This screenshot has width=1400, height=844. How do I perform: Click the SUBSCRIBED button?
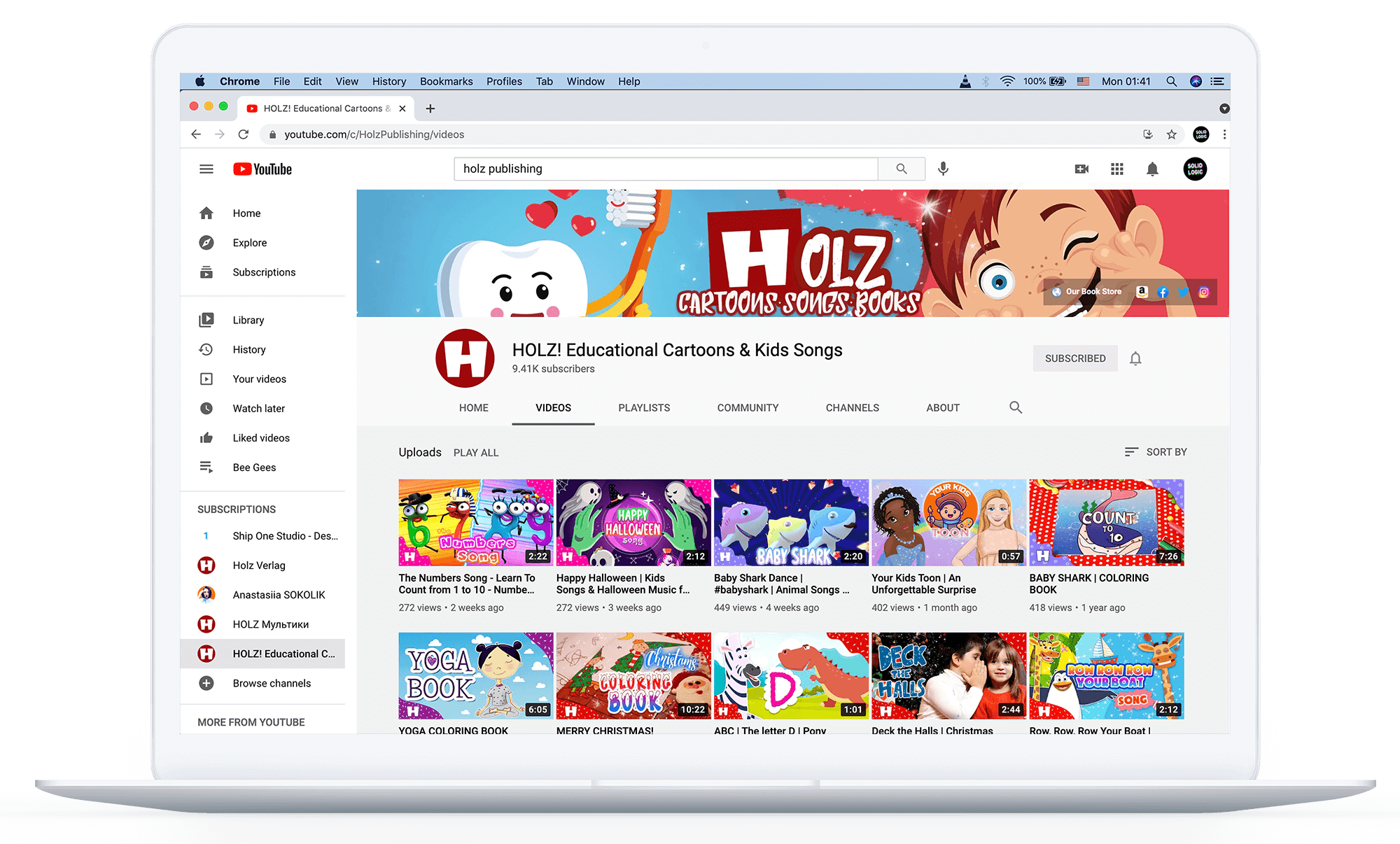[x=1075, y=358]
